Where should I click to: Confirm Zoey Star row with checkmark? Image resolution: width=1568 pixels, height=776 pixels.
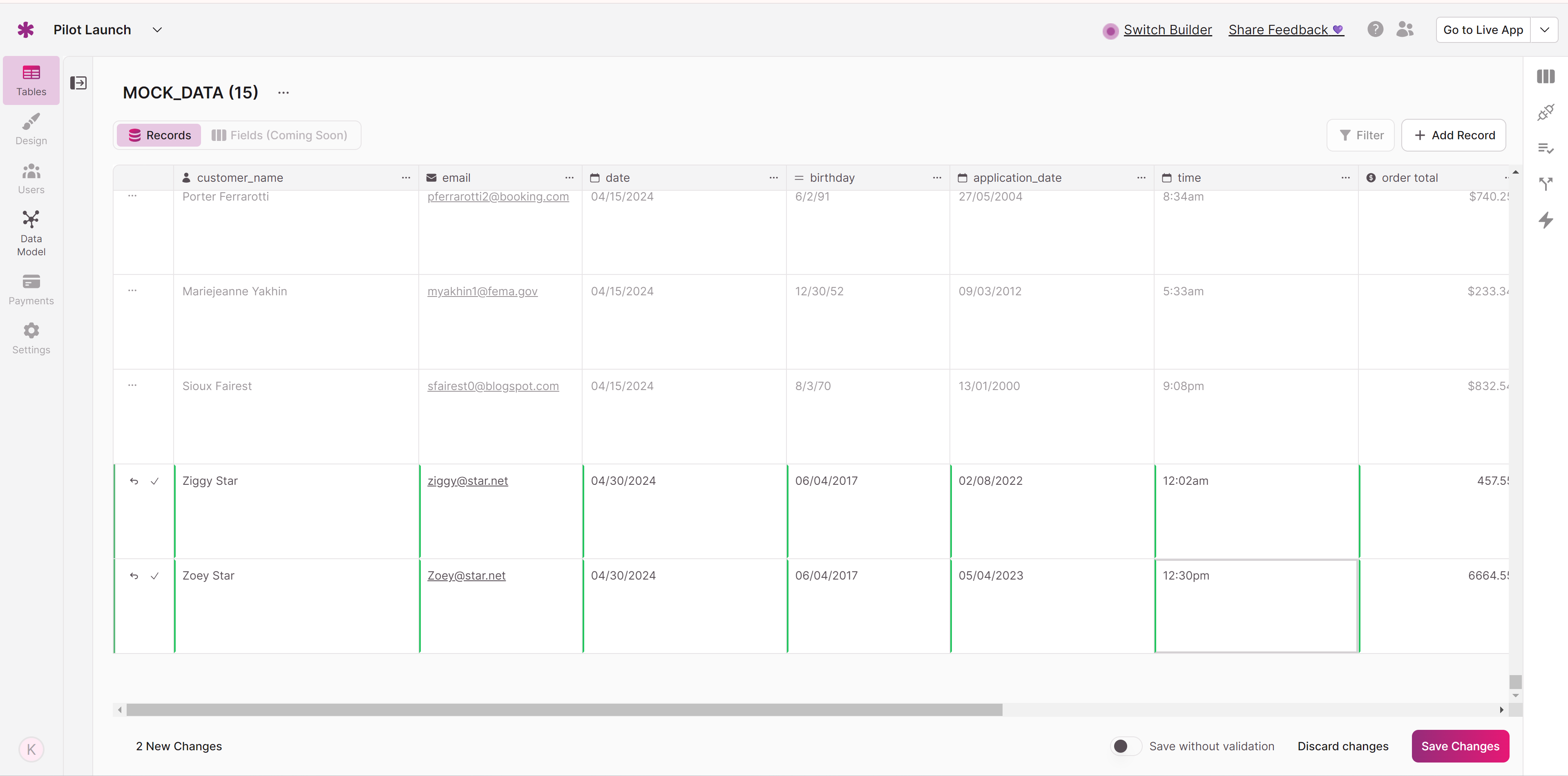tap(154, 576)
